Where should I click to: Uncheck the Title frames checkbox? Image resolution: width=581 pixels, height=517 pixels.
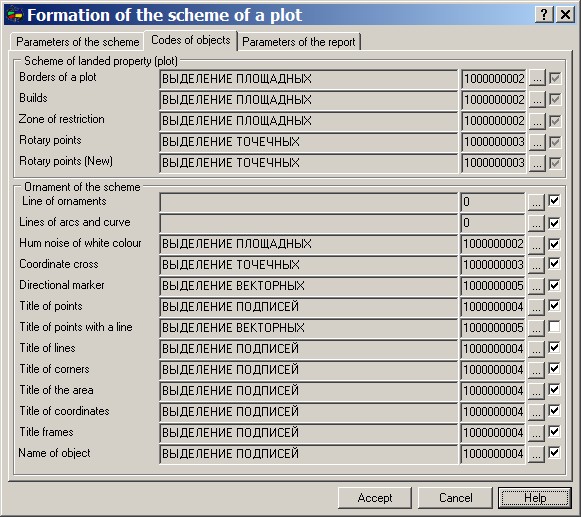pos(554,431)
